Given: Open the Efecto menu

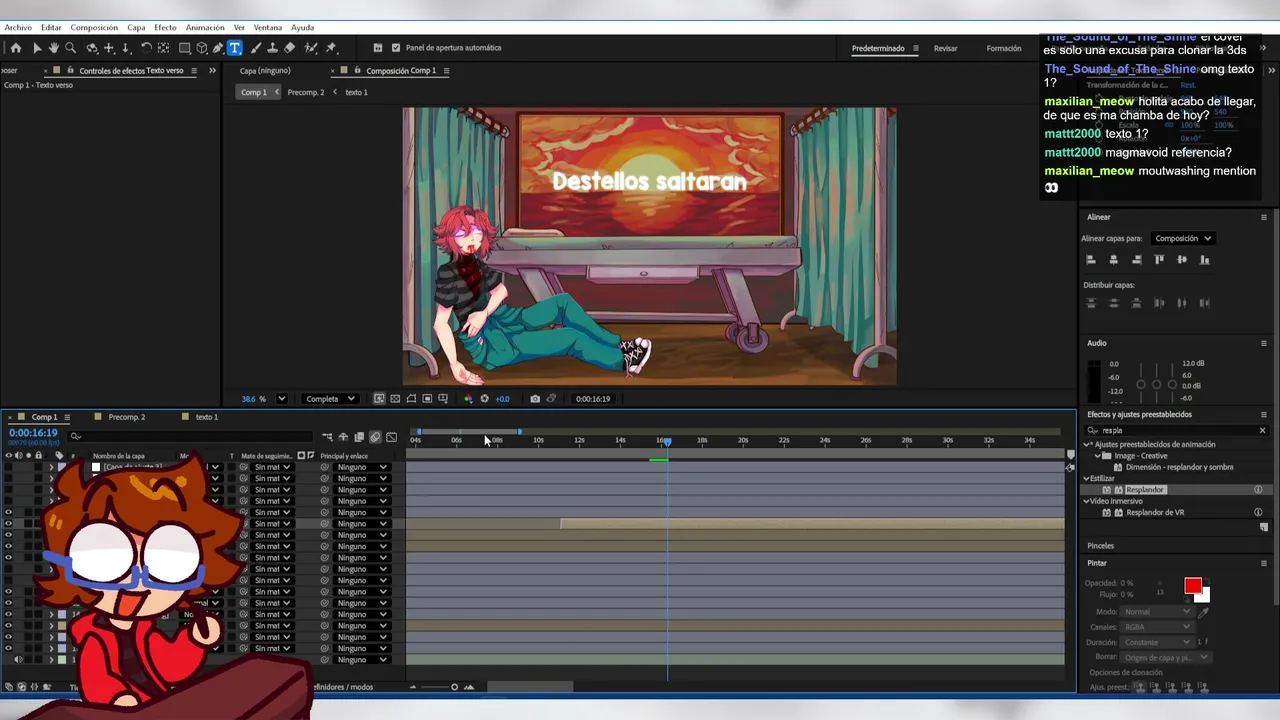Looking at the screenshot, I should click(x=165, y=27).
